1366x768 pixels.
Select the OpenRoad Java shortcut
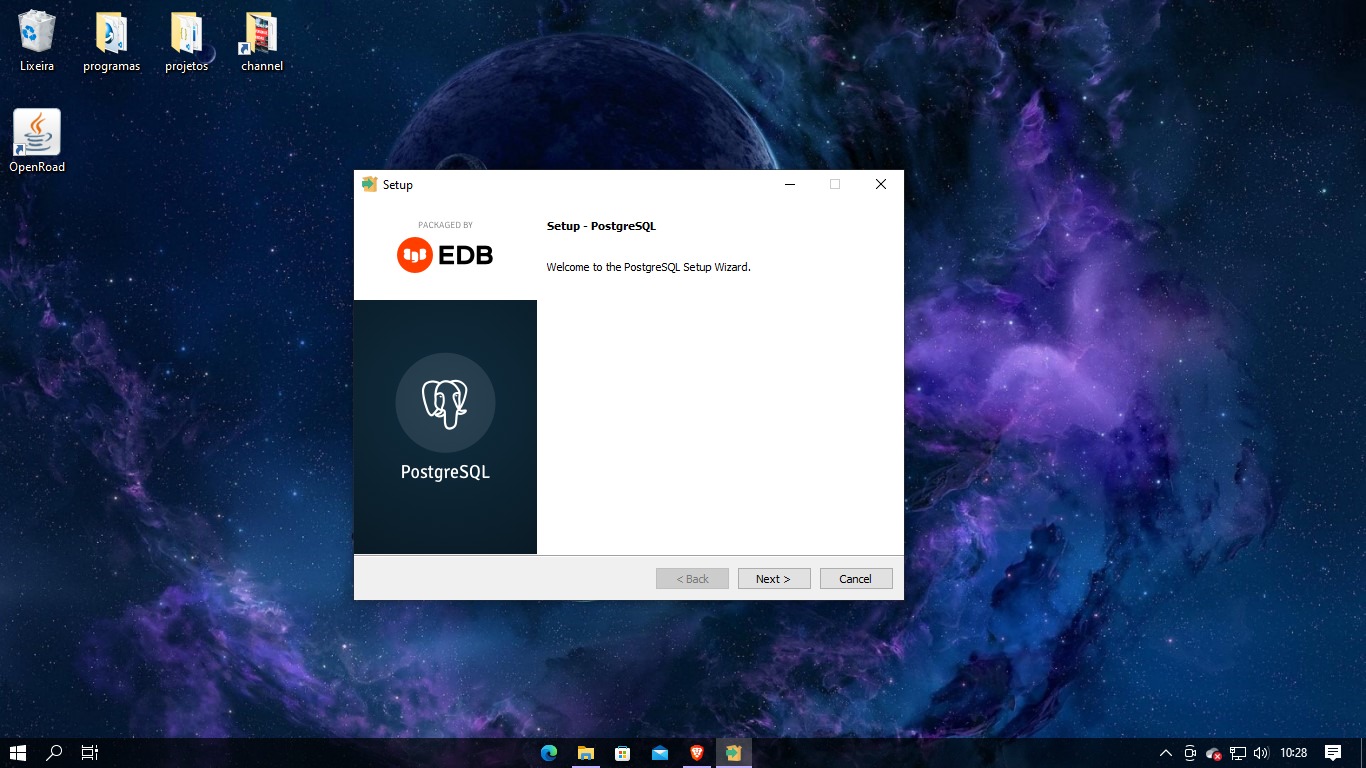coord(37,141)
